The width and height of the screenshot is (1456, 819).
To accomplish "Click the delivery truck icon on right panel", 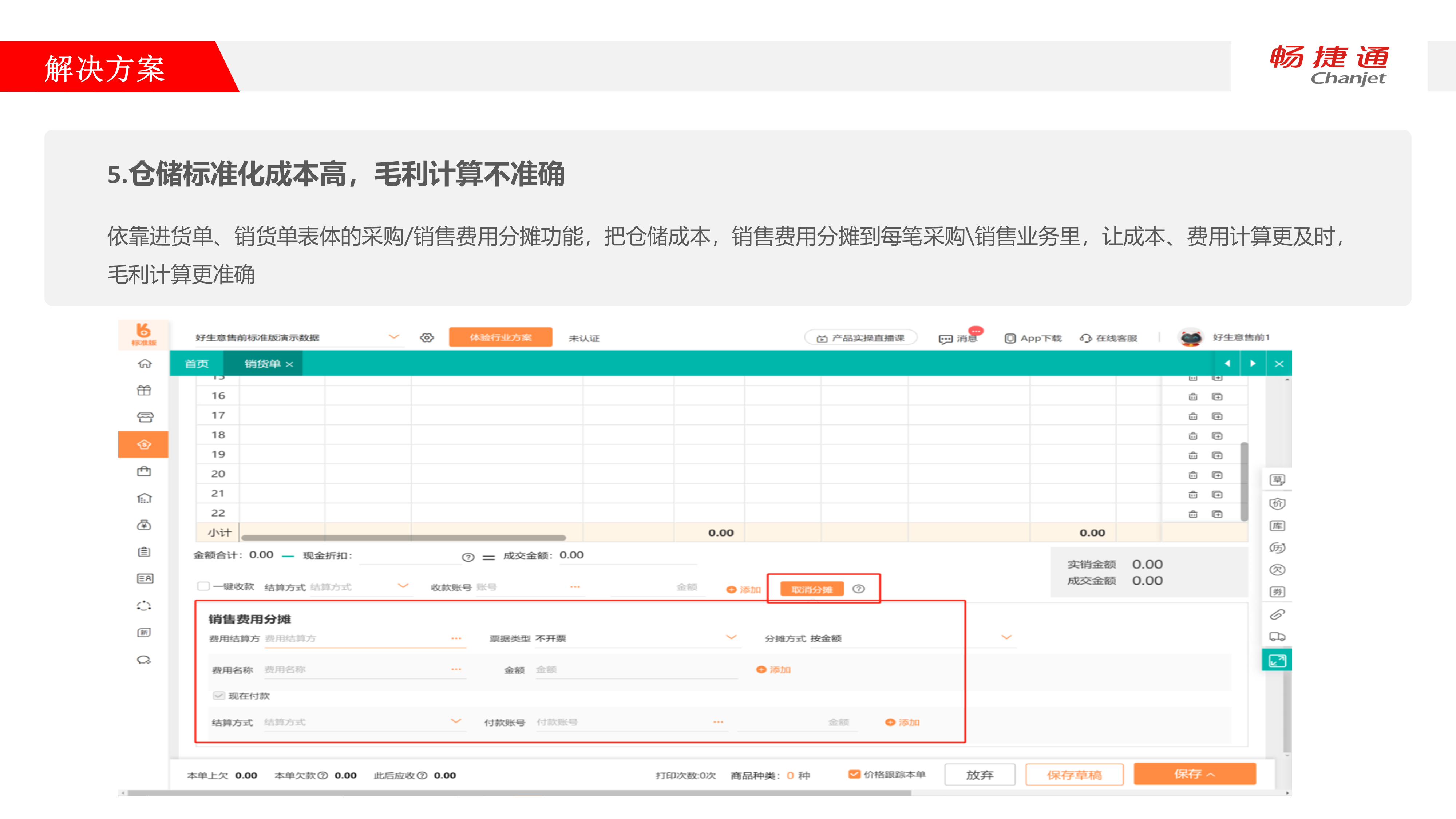I will click(x=1277, y=637).
